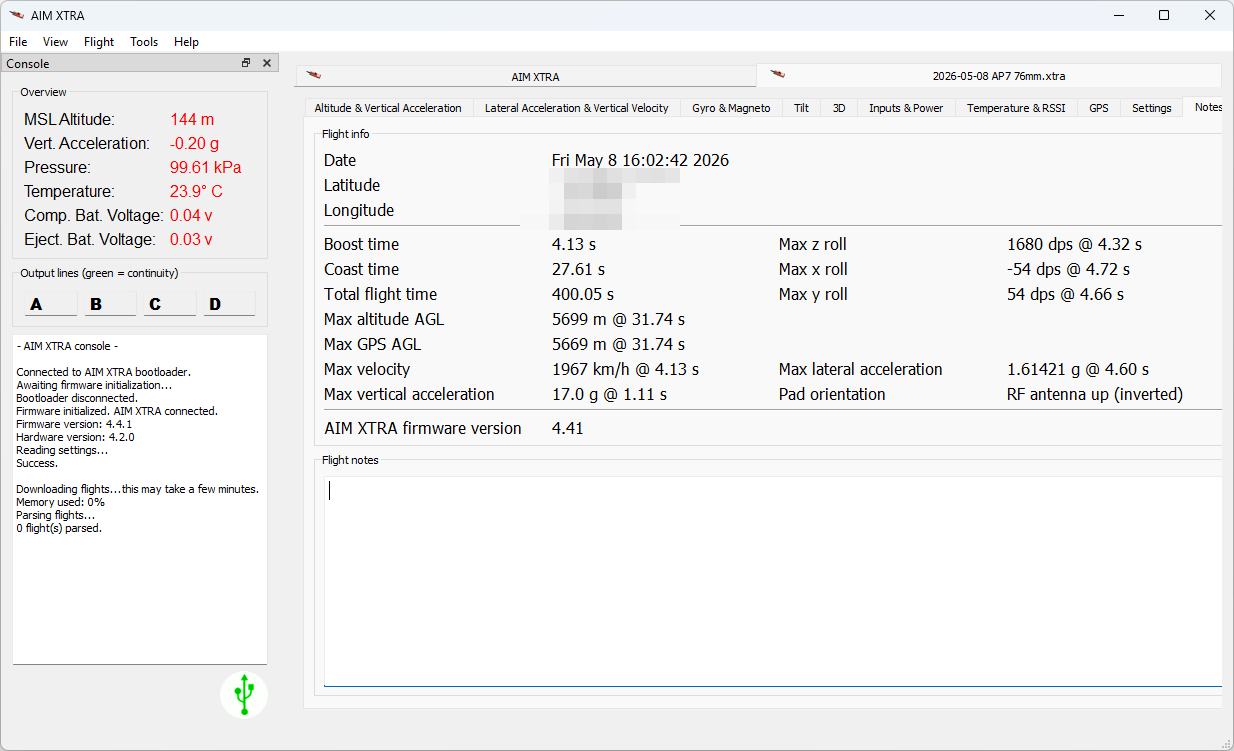Click the Max lateral acceleration value 1.61421 g

[1078, 369]
